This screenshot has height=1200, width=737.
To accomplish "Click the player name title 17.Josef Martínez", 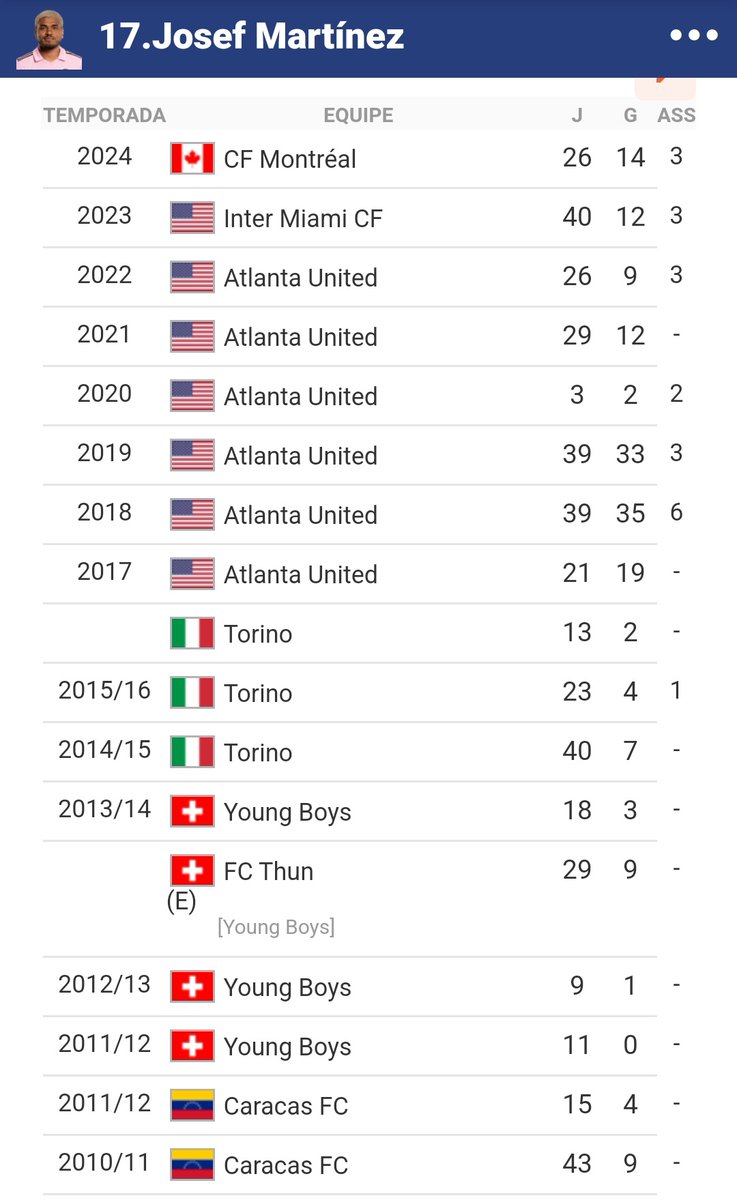I will tap(252, 36).
